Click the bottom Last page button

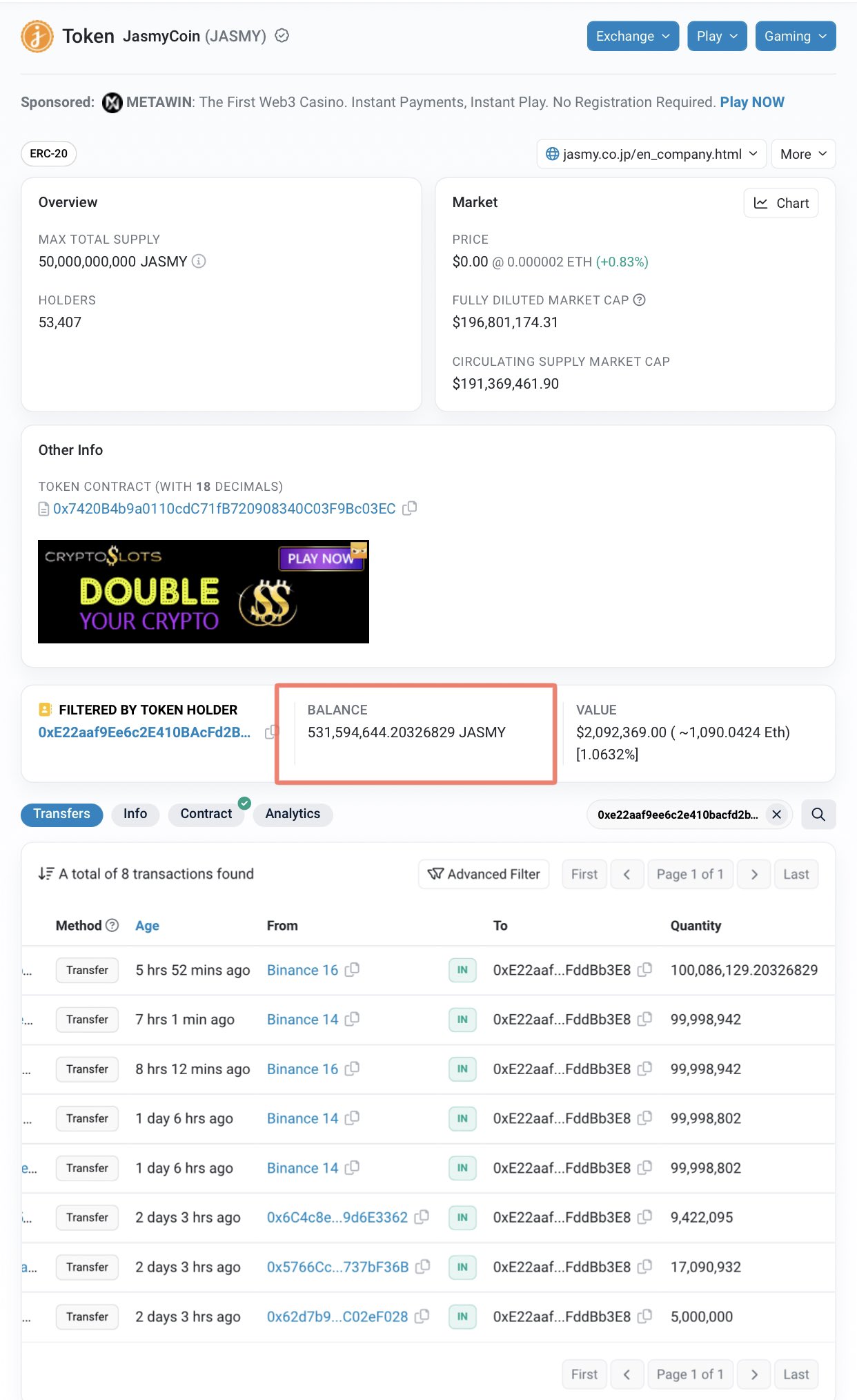coord(796,1374)
